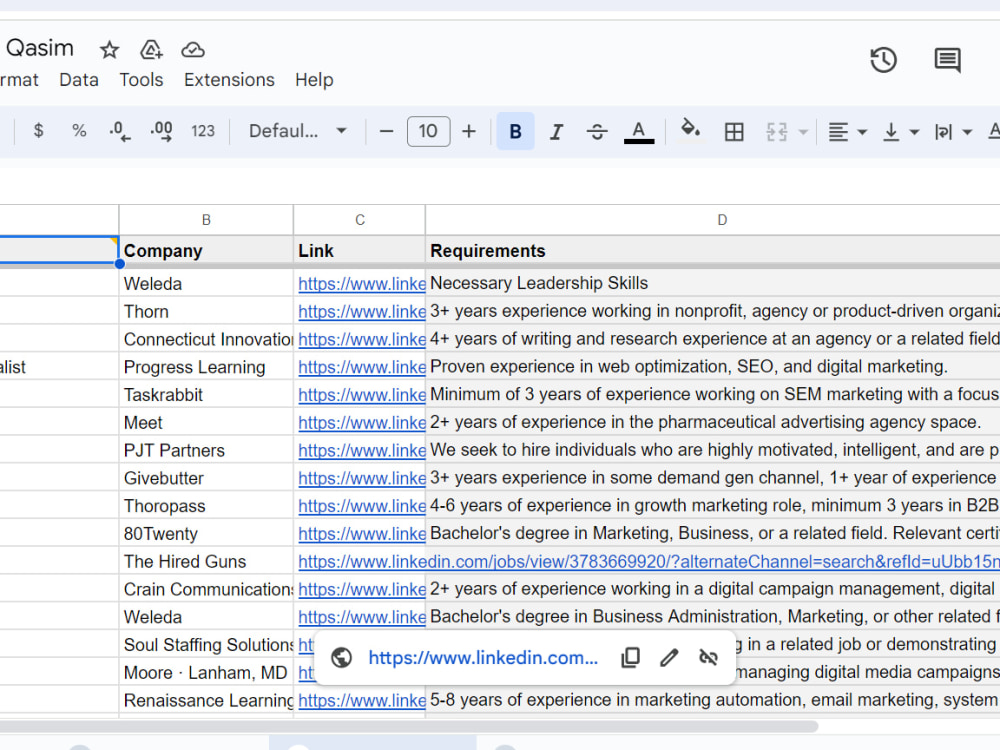Open the text color picker
Screen dimensions: 1000x750
point(638,131)
